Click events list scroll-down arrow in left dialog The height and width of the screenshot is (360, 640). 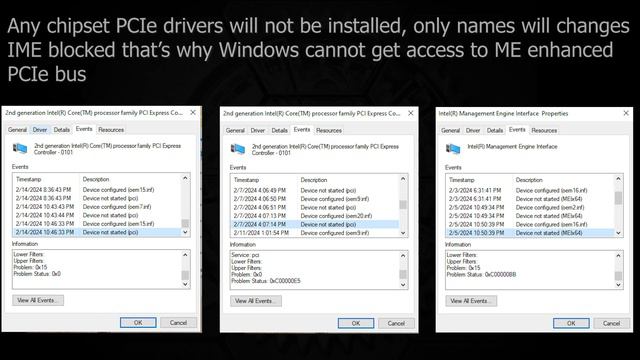[x=185, y=232]
